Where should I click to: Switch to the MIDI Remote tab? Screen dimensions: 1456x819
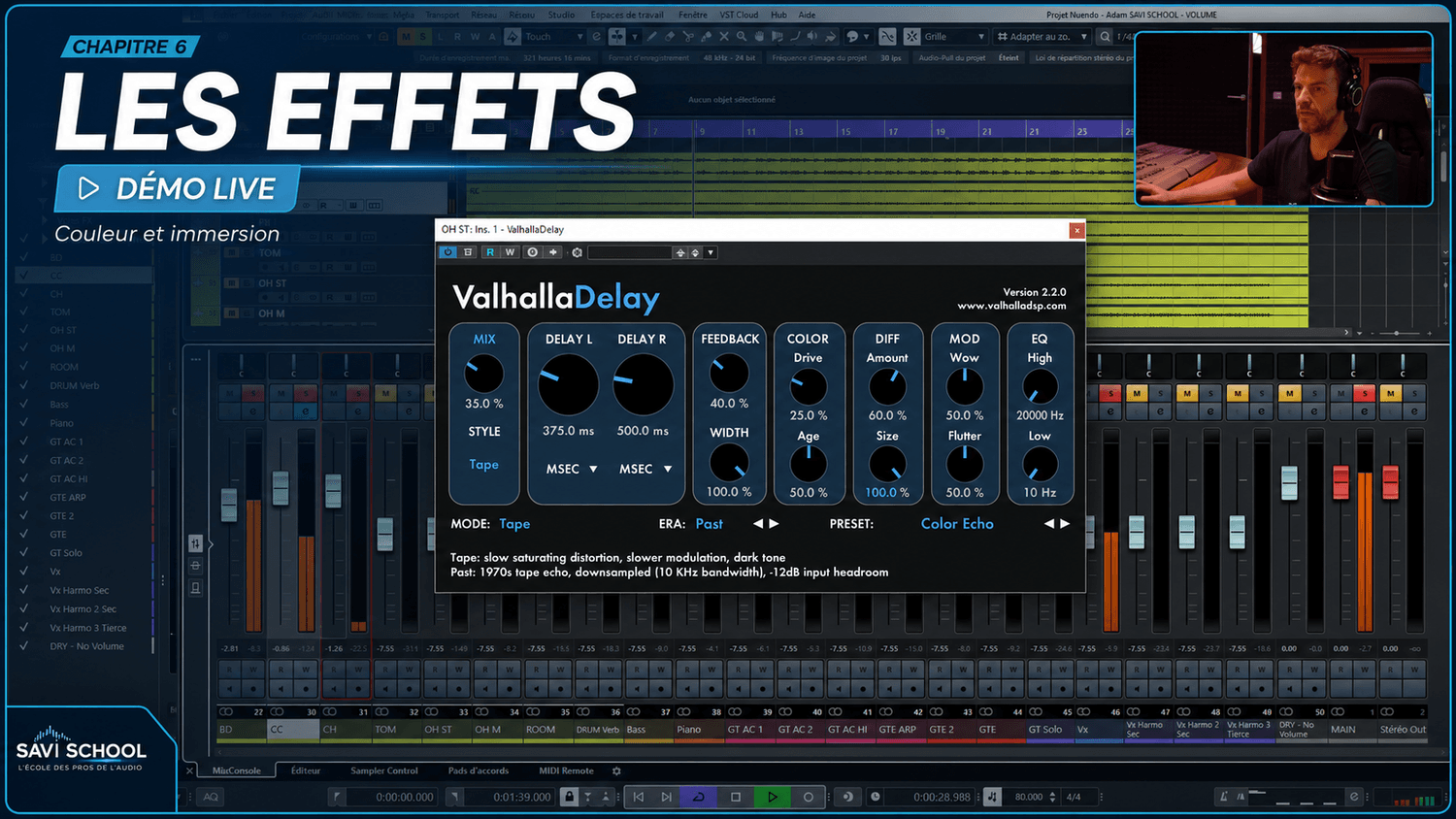pos(566,770)
